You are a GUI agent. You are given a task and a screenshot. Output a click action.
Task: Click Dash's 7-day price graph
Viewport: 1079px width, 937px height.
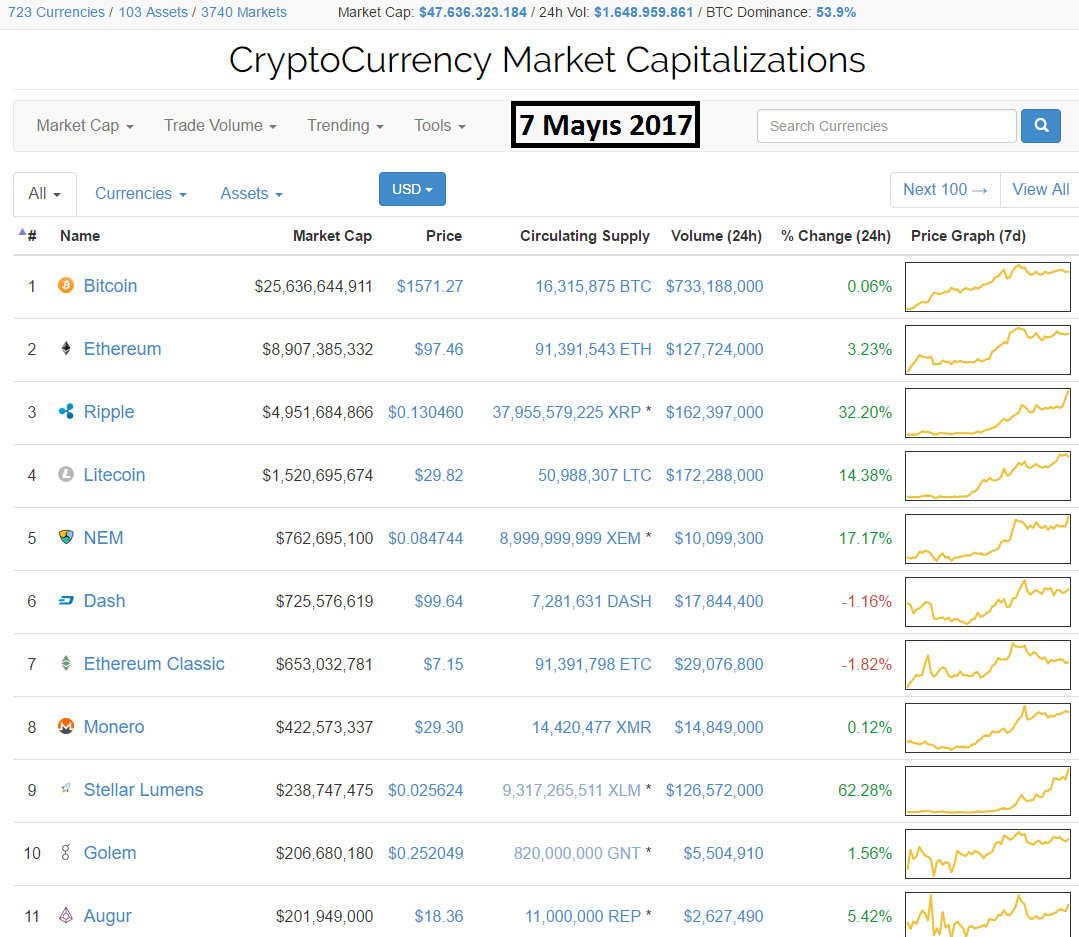(988, 602)
